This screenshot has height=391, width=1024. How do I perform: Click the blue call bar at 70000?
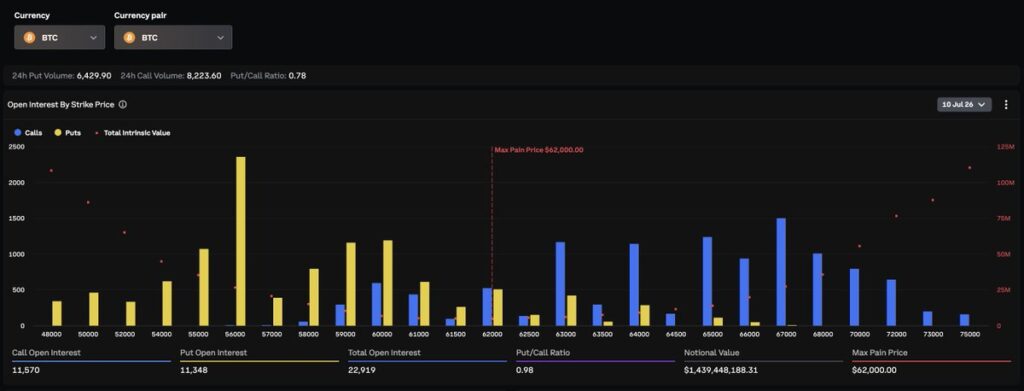(x=854, y=297)
